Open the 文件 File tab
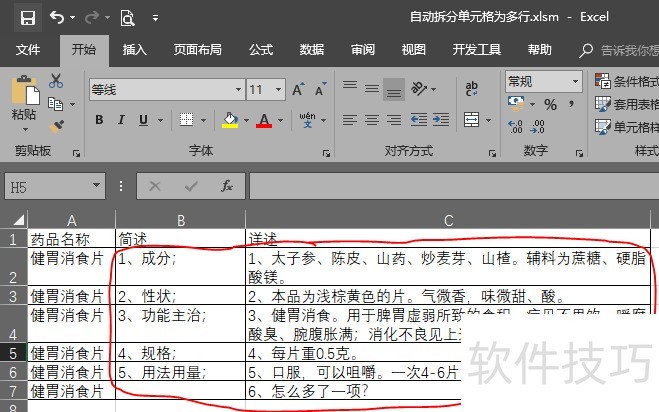The height and width of the screenshot is (412, 659). [28, 50]
